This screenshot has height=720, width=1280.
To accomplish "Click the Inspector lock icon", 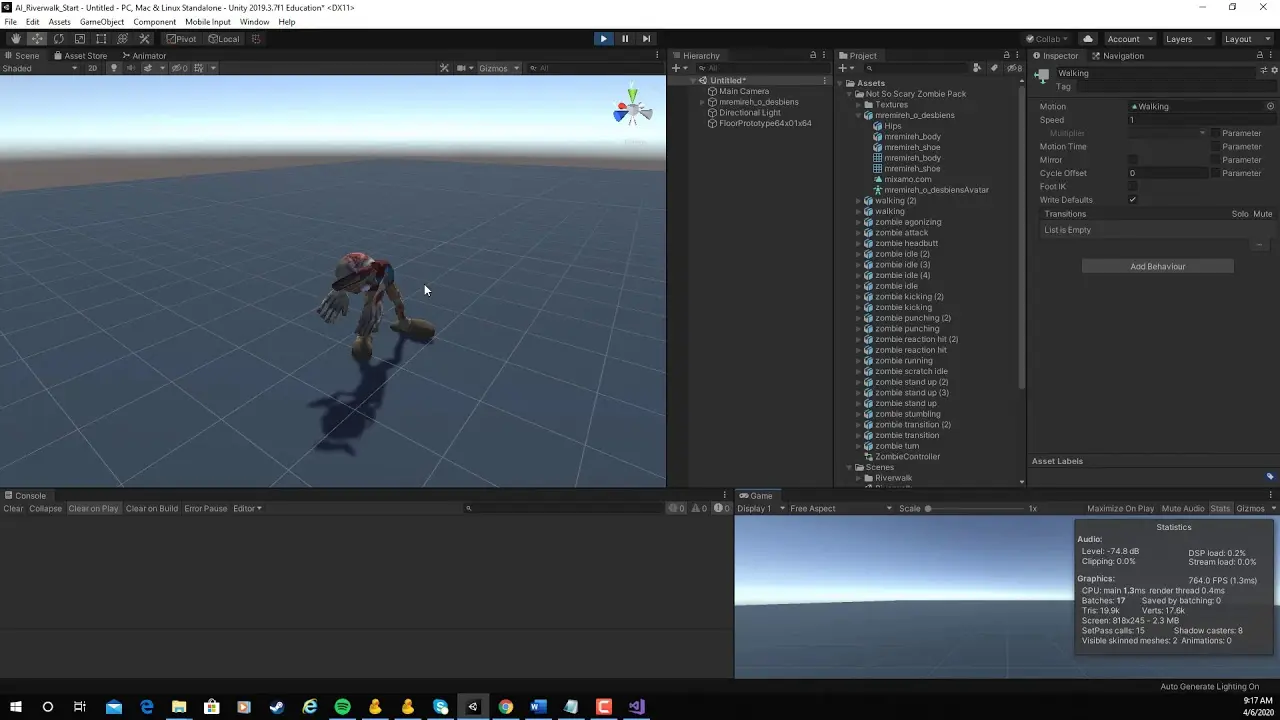I will (1259, 56).
